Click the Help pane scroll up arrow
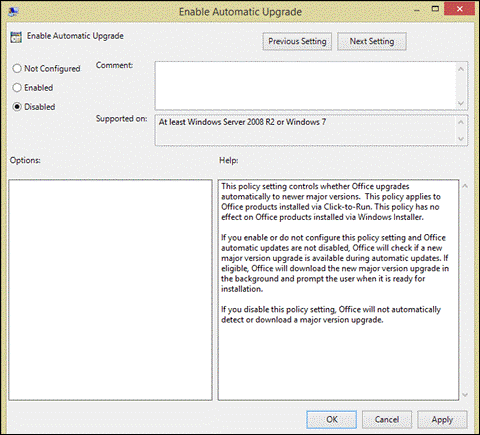The image size is (480, 435). click(465, 186)
